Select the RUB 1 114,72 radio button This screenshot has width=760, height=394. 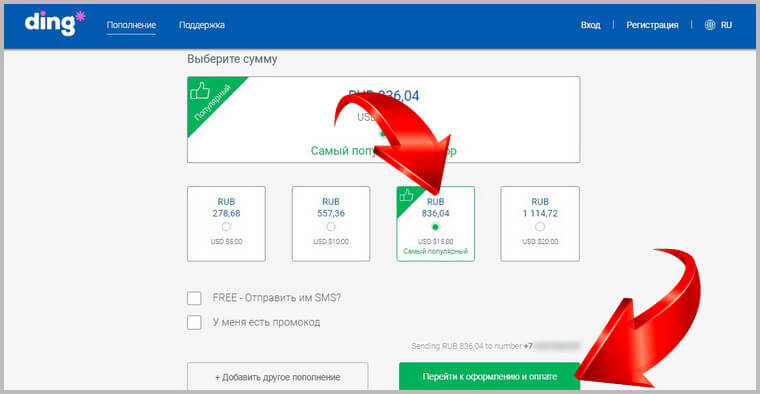pyautogui.click(x=540, y=227)
